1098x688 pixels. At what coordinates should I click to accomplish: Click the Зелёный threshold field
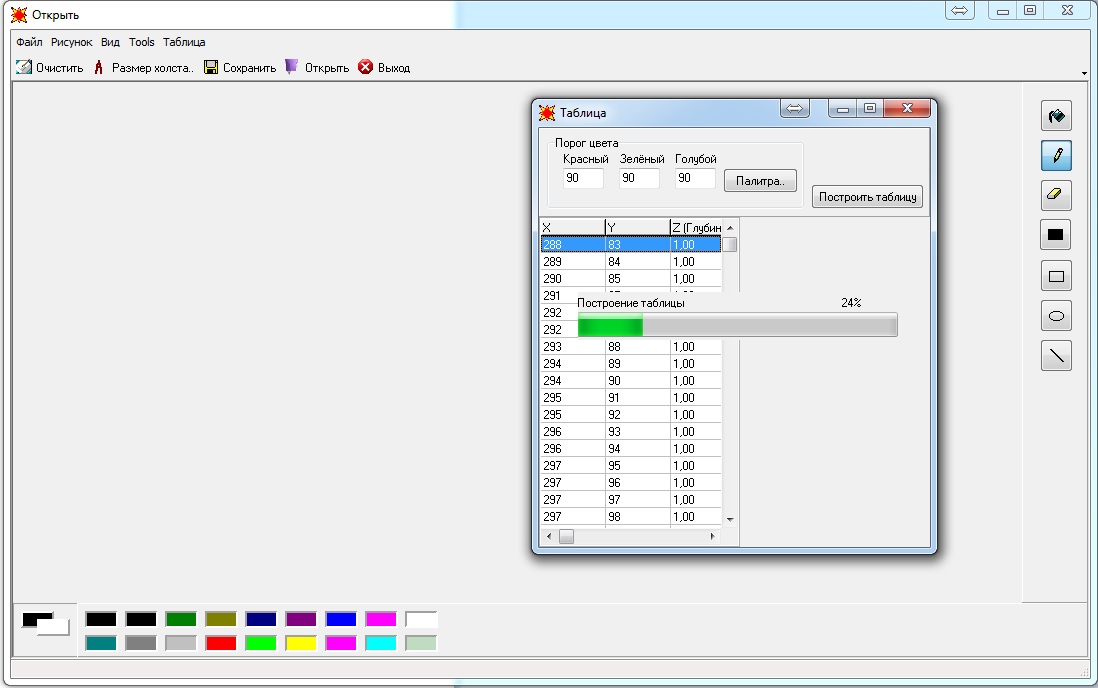click(x=639, y=178)
